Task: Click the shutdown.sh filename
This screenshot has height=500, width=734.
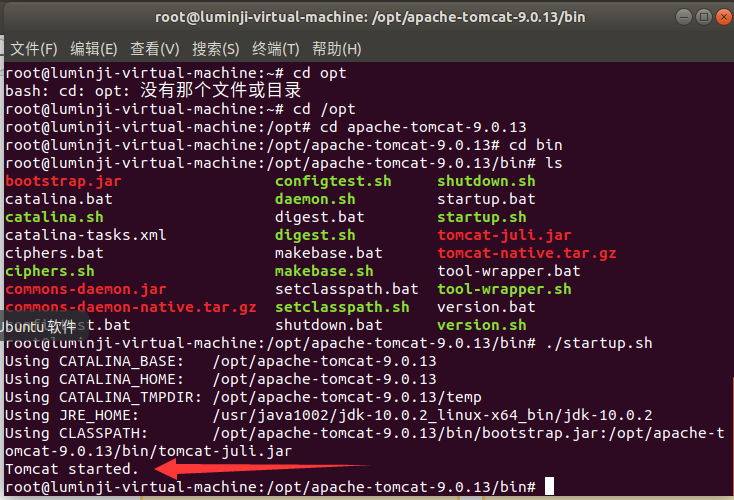Action: 486,181
